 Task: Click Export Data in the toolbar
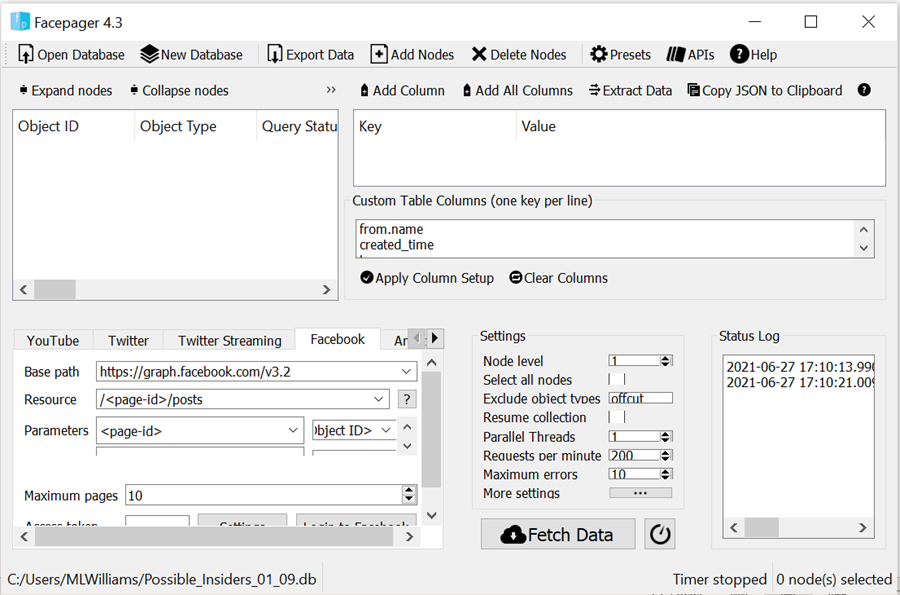[311, 55]
